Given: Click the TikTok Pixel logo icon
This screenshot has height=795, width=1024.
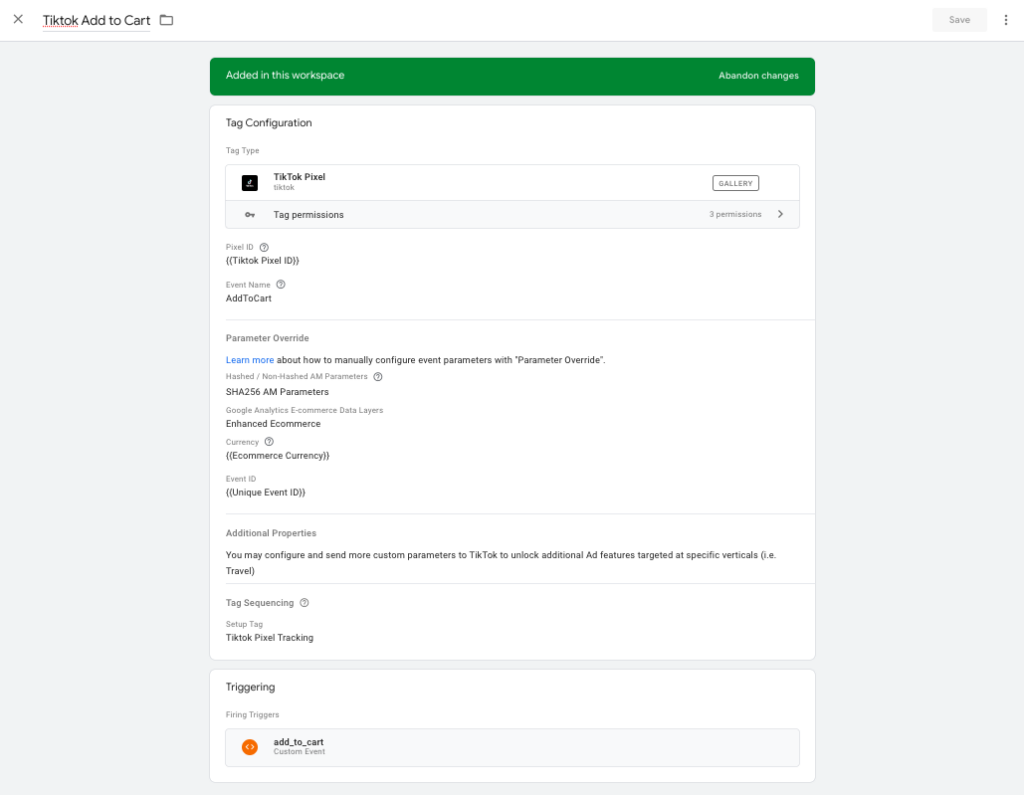Looking at the screenshot, I should pyautogui.click(x=250, y=183).
